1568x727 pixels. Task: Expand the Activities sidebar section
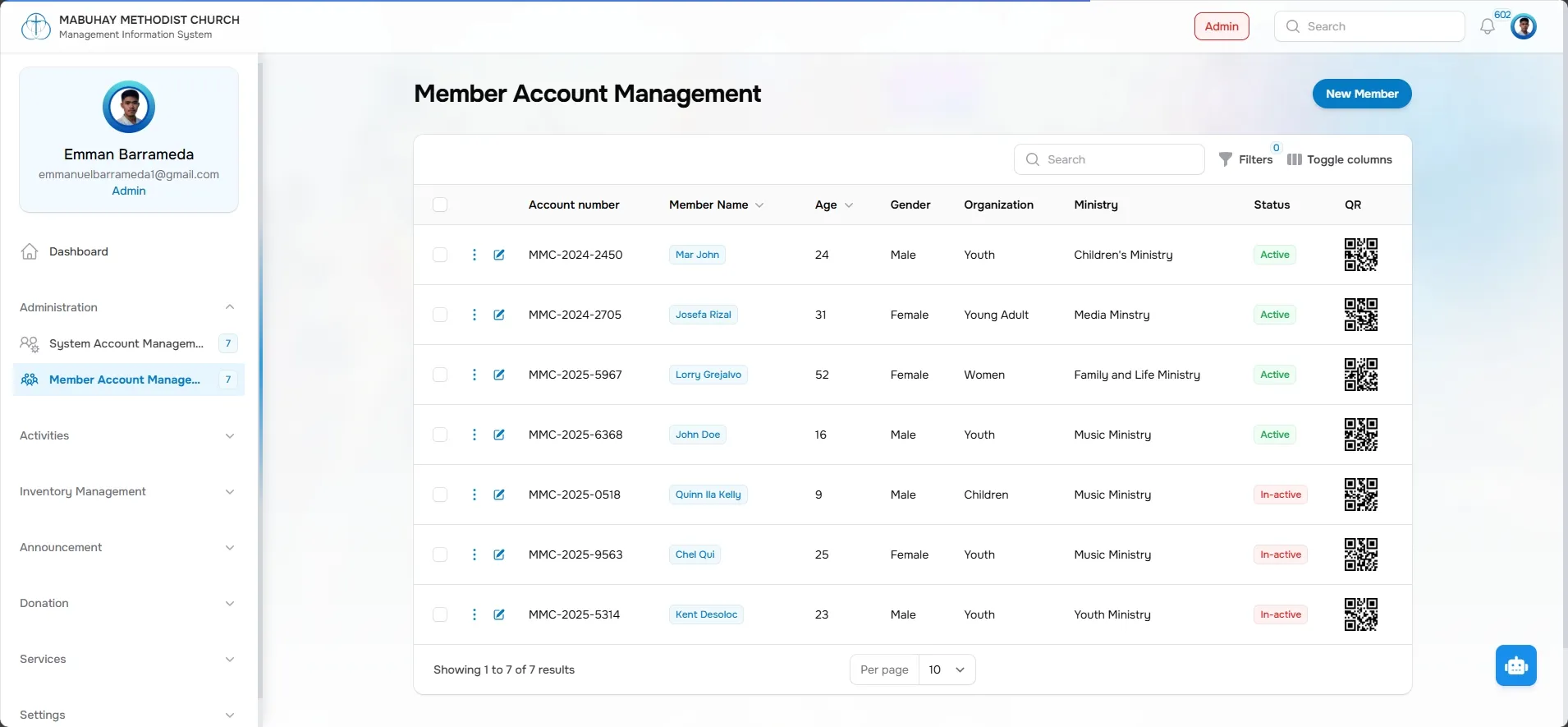tap(127, 435)
